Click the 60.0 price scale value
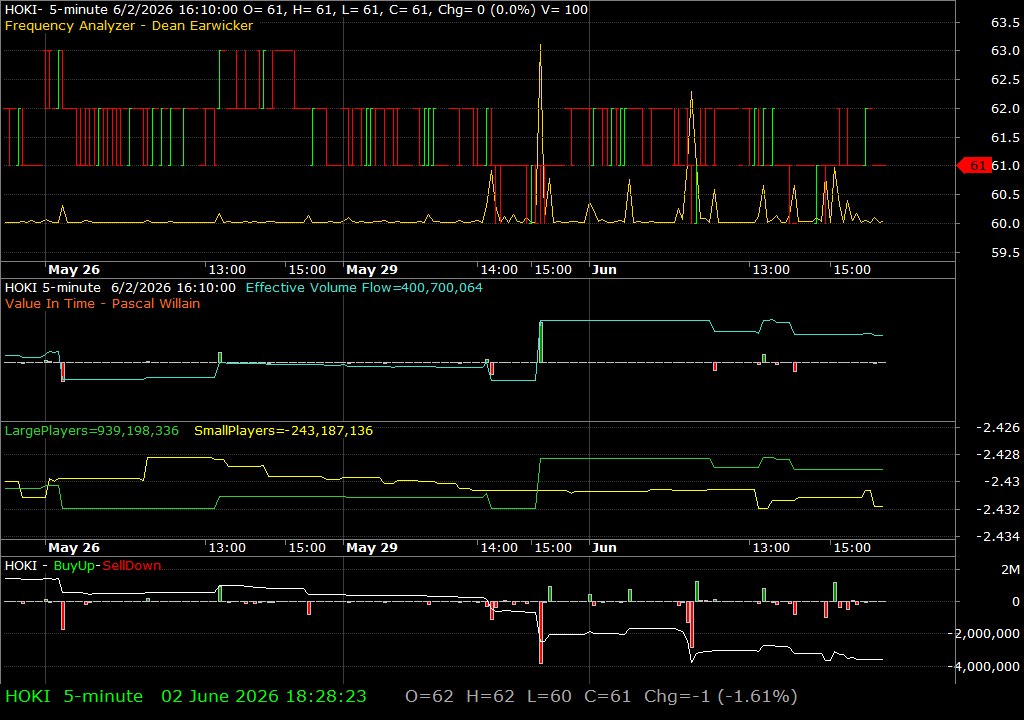 click(x=1005, y=223)
